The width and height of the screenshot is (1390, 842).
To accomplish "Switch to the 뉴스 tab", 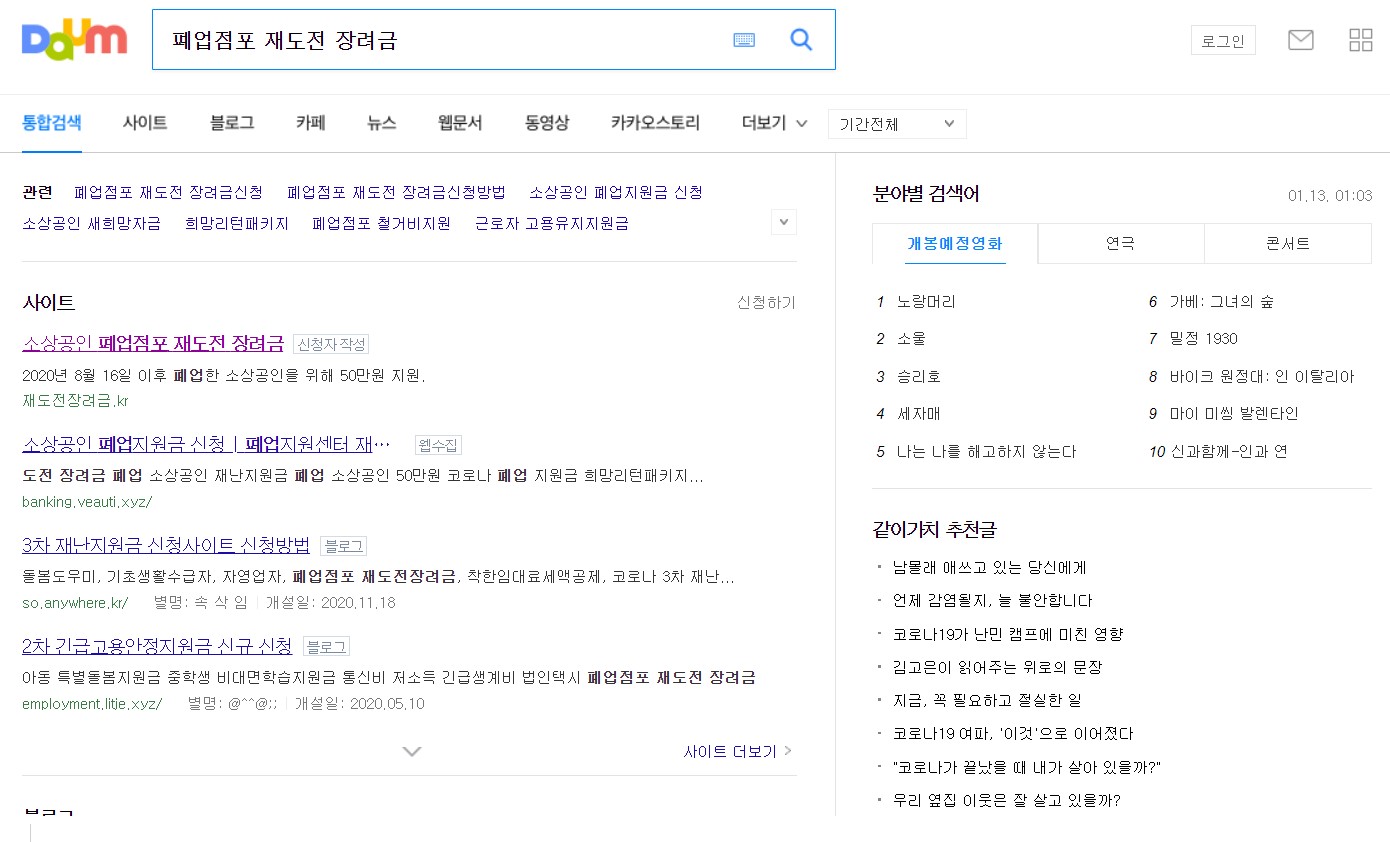I will (x=381, y=123).
